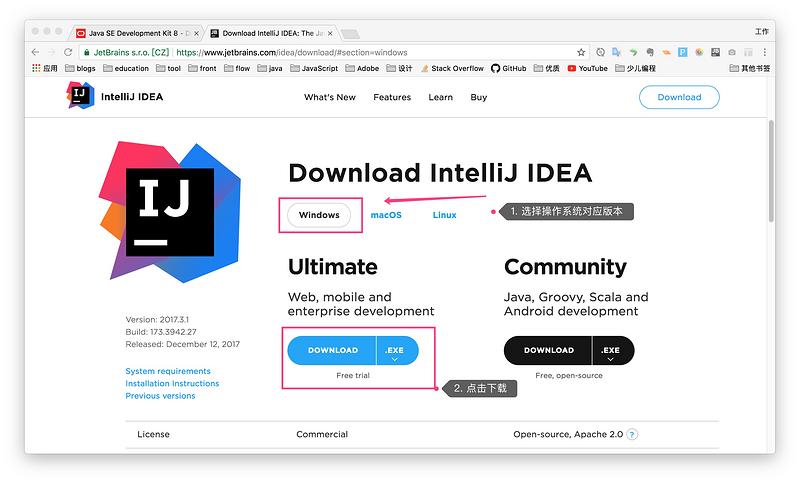Go to the Buy page
Viewport: 800px width, 483px height.
[x=479, y=97]
